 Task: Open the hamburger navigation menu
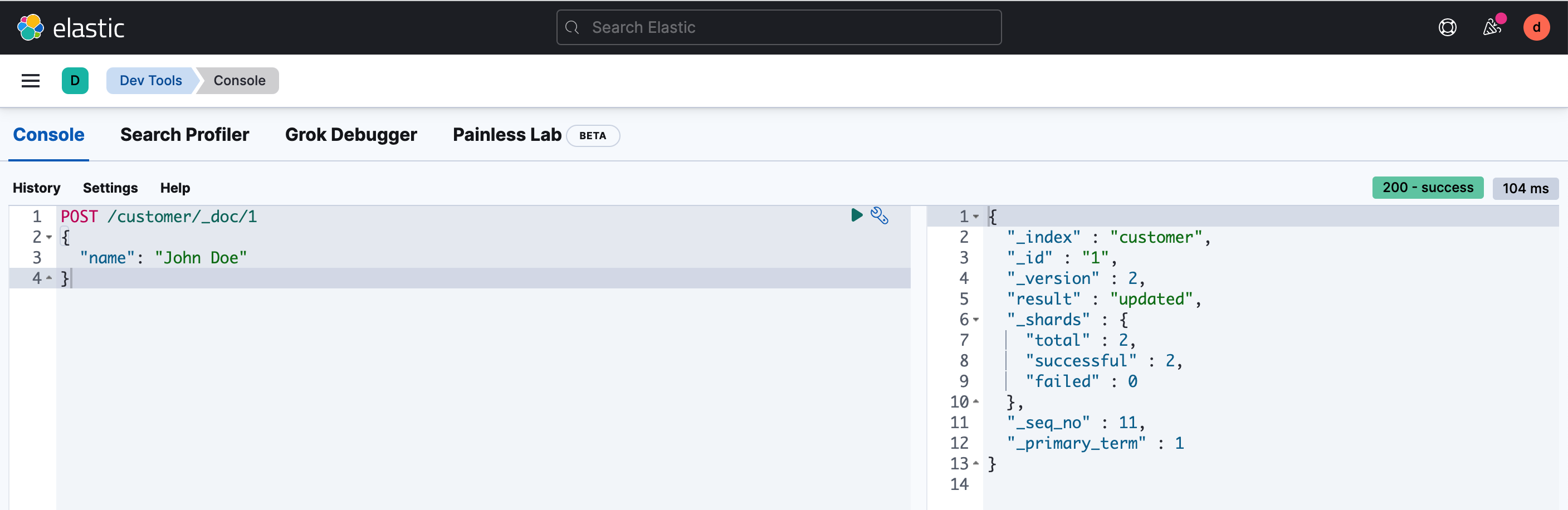click(31, 80)
